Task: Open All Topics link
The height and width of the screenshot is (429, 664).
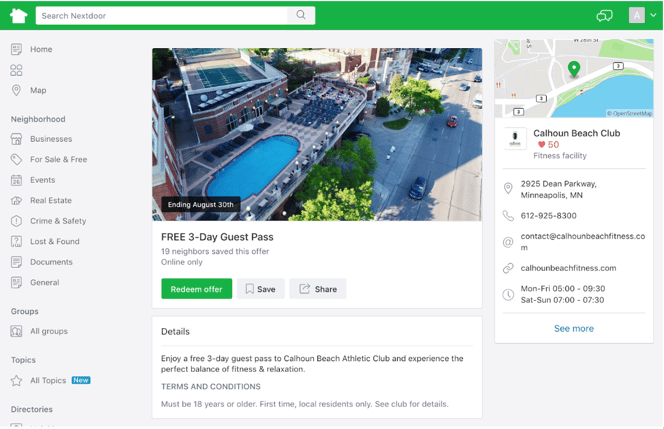Action: pos(48,380)
